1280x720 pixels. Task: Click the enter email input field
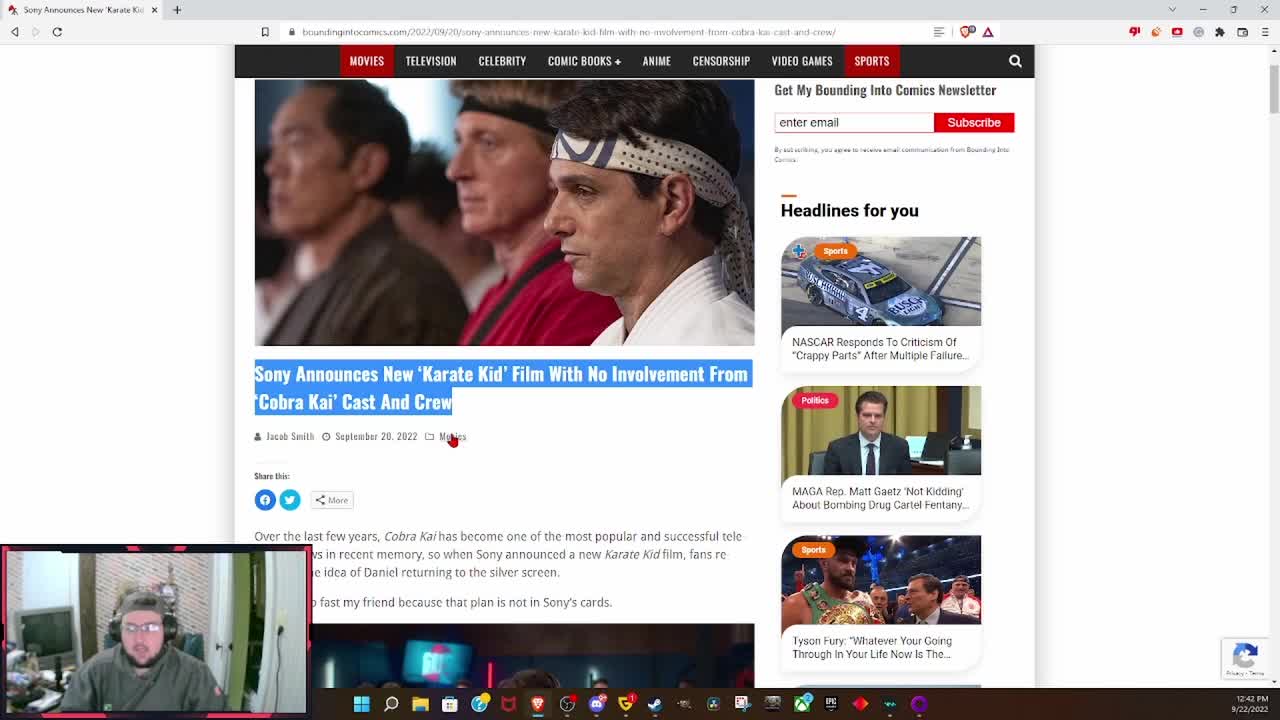tap(854, 122)
